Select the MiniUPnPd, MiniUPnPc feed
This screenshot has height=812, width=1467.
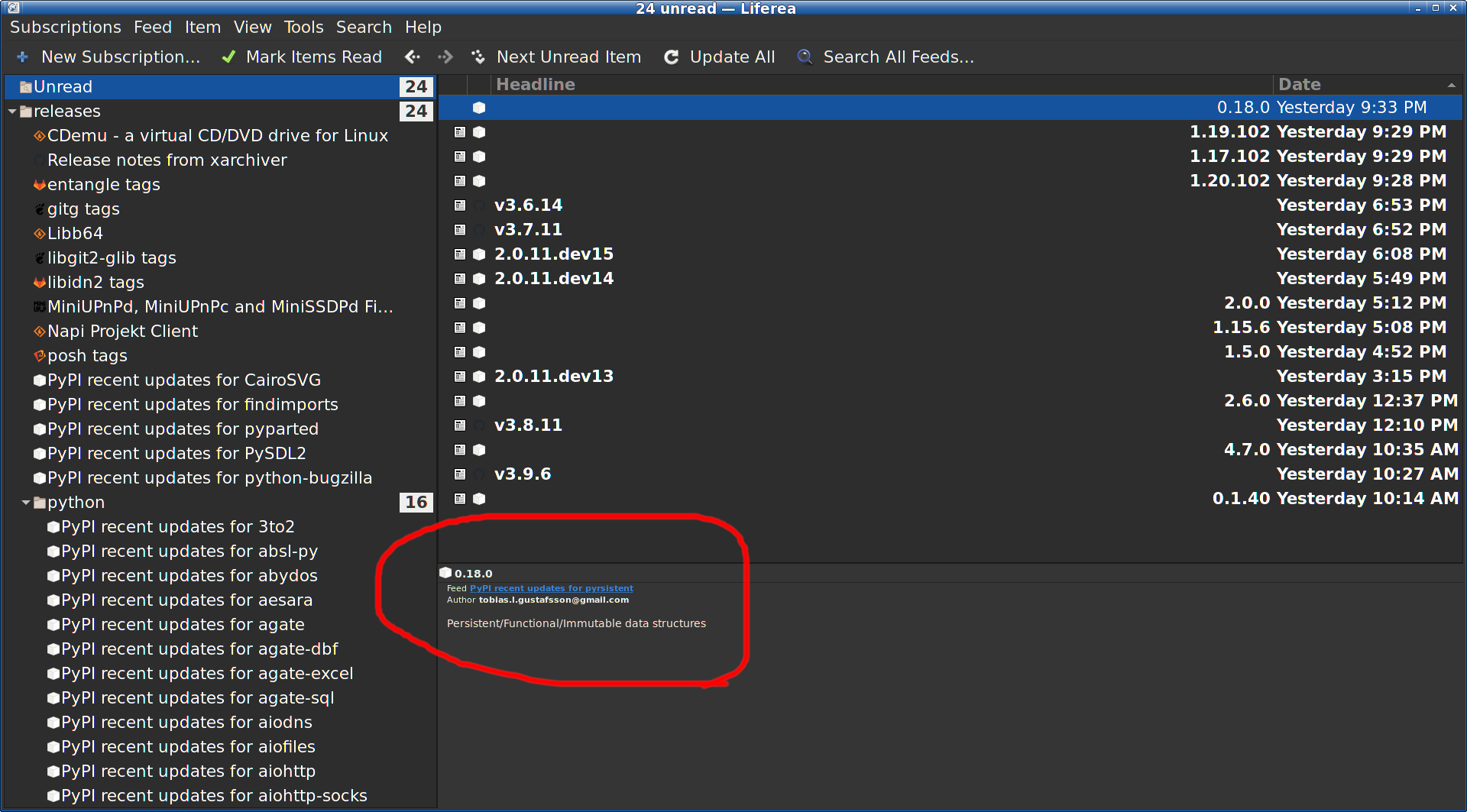click(x=220, y=307)
